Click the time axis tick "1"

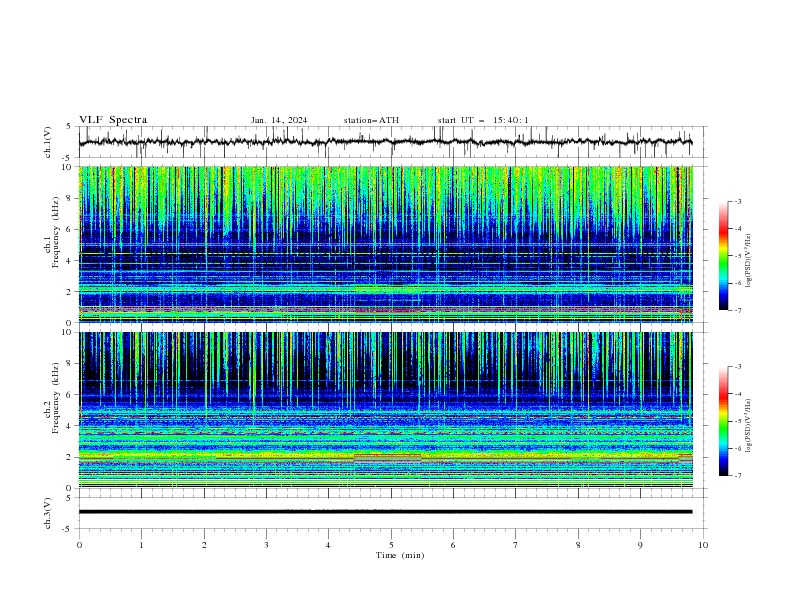coord(141,545)
